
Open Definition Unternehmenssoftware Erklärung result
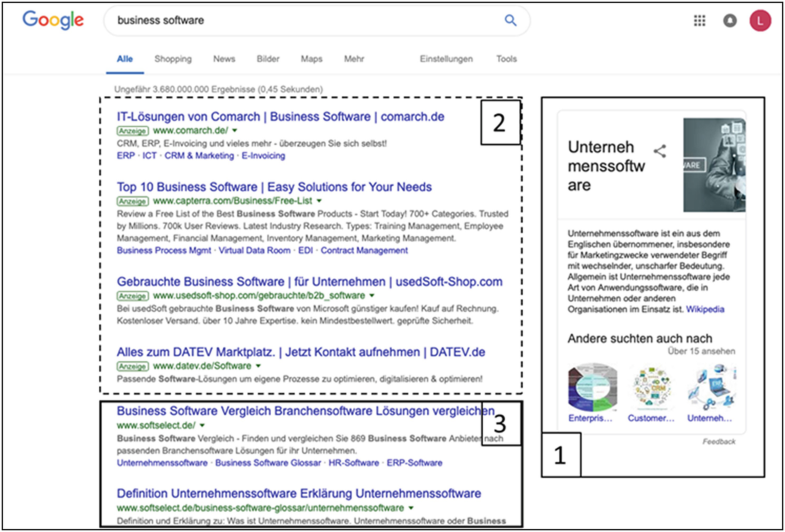pyautogui.click(x=299, y=493)
